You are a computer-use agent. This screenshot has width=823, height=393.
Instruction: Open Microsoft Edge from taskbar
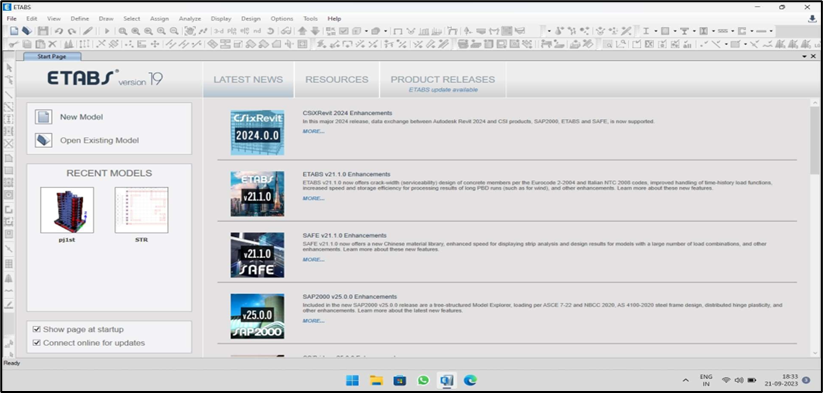click(x=470, y=380)
